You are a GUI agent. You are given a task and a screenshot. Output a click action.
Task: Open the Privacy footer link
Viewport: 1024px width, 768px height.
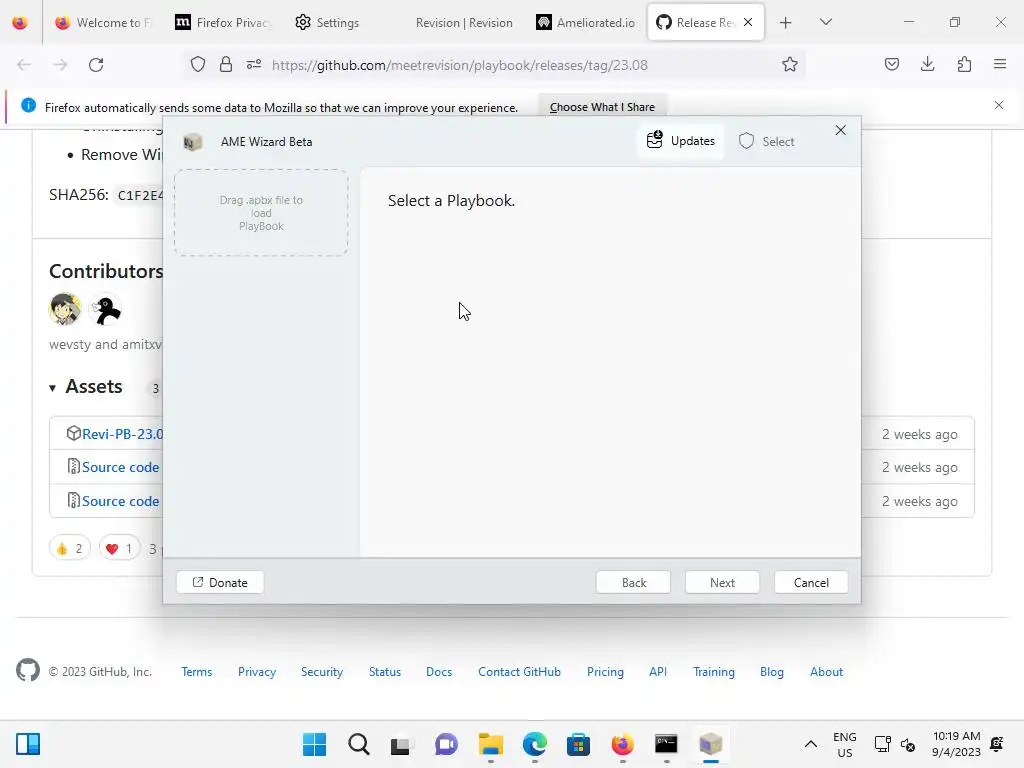257,671
